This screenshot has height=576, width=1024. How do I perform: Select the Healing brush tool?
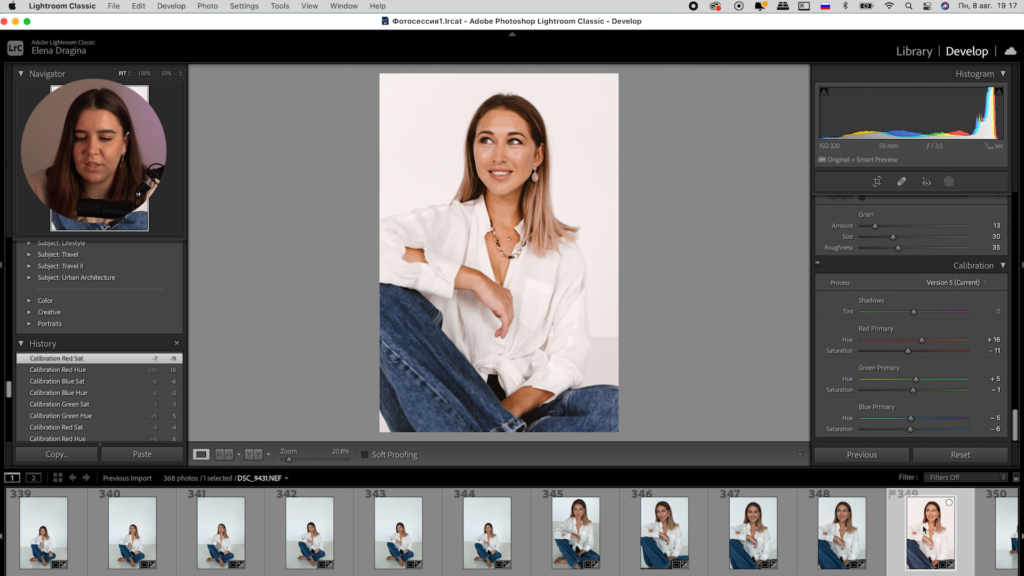pos(901,182)
